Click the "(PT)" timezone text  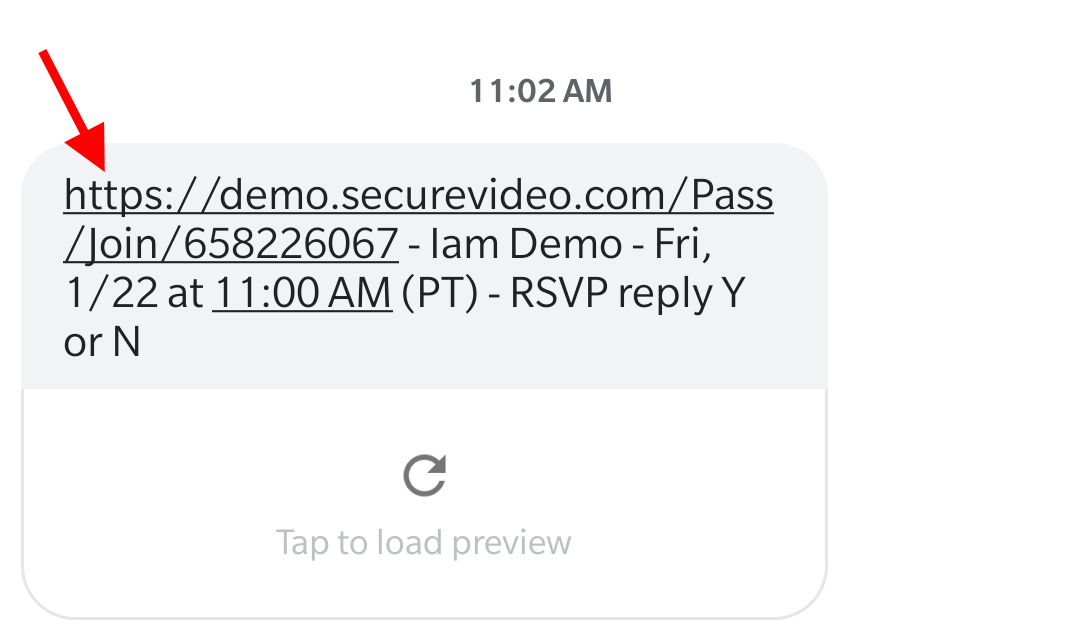click(x=439, y=294)
